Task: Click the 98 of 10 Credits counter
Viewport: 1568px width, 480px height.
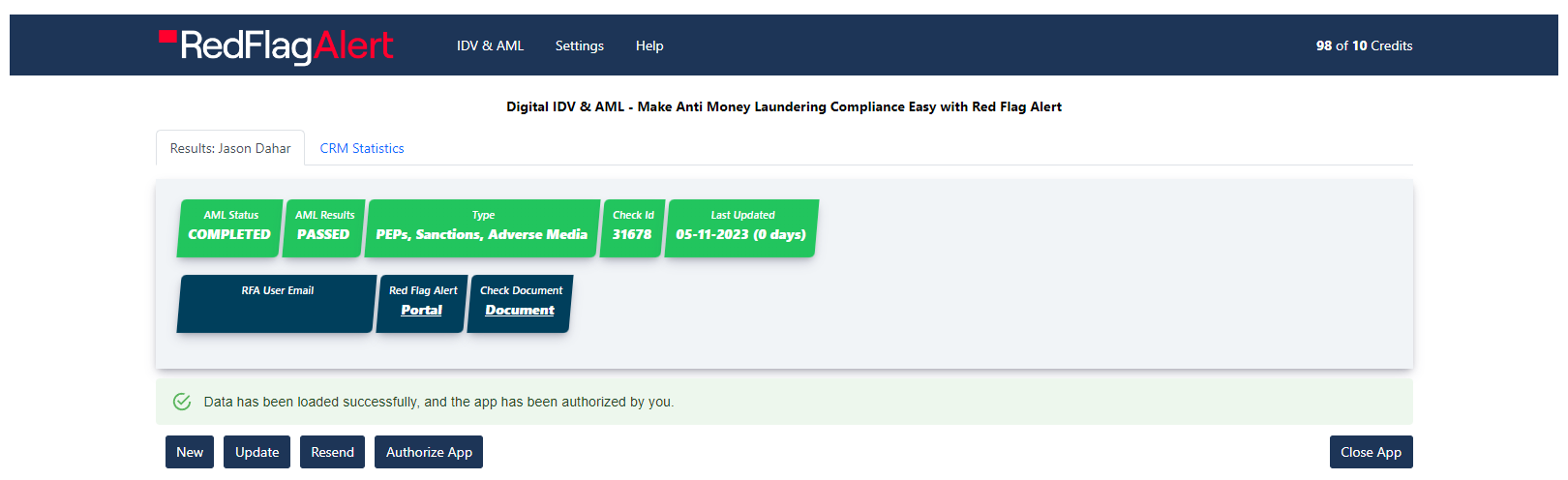Action: click(1364, 45)
